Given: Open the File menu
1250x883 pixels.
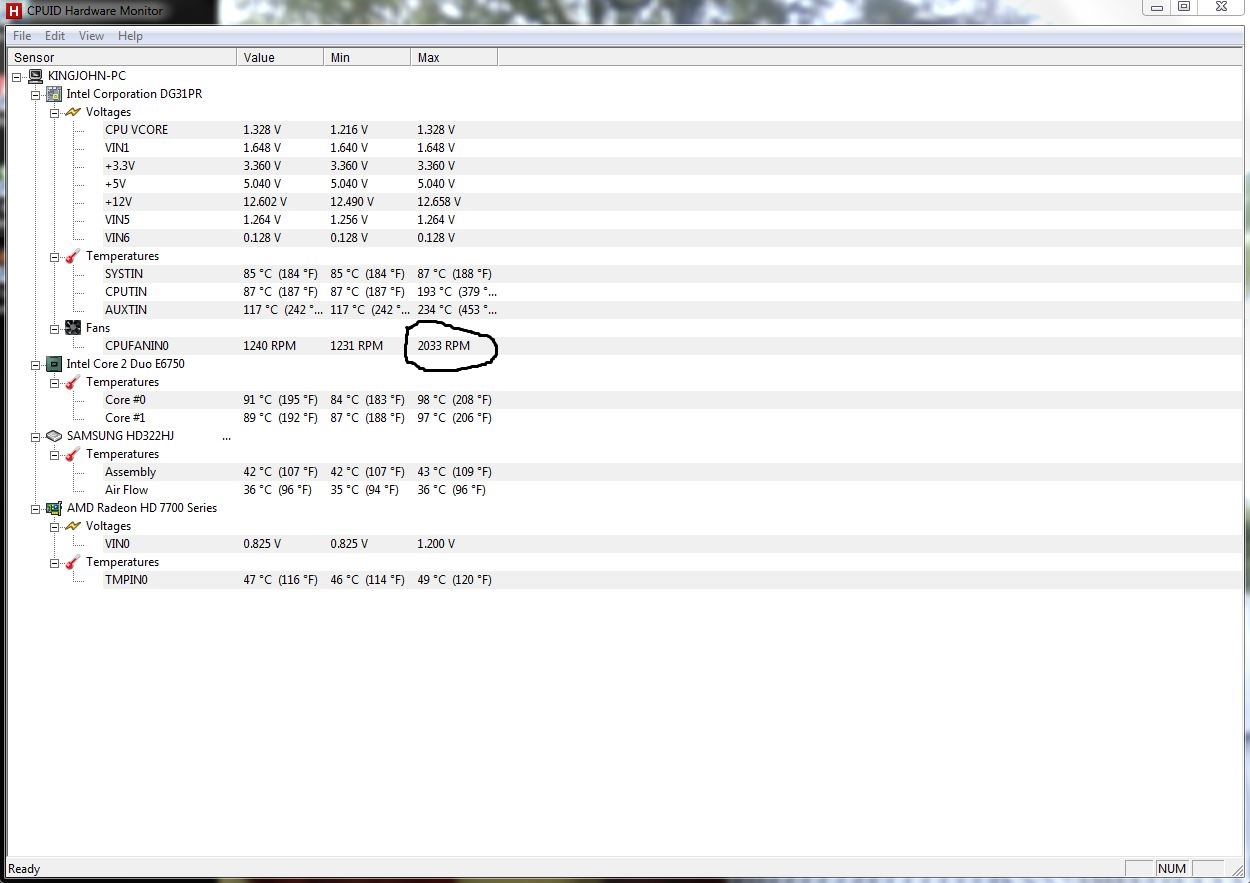Looking at the screenshot, I should (22, 36).
